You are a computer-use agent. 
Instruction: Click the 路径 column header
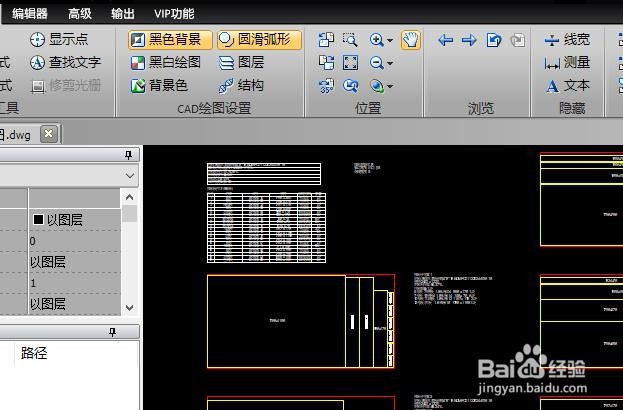(x=34, y=353)
